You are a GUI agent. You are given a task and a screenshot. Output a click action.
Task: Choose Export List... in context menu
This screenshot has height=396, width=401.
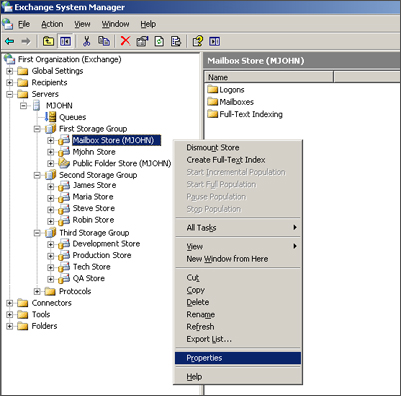(x=238, y=339)
